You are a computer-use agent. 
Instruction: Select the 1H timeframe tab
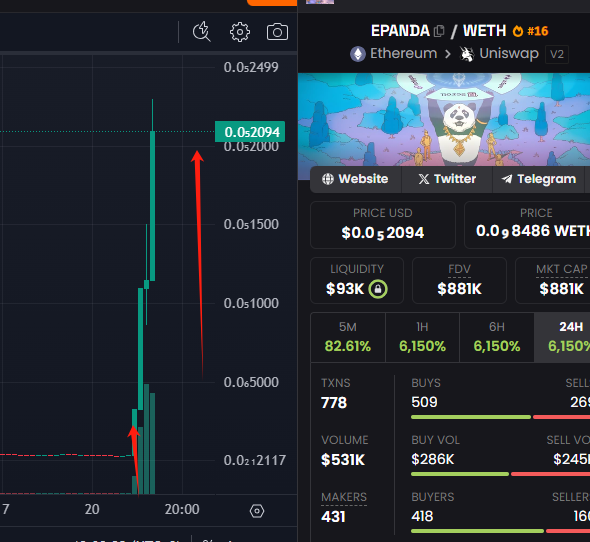coord(422,337)
